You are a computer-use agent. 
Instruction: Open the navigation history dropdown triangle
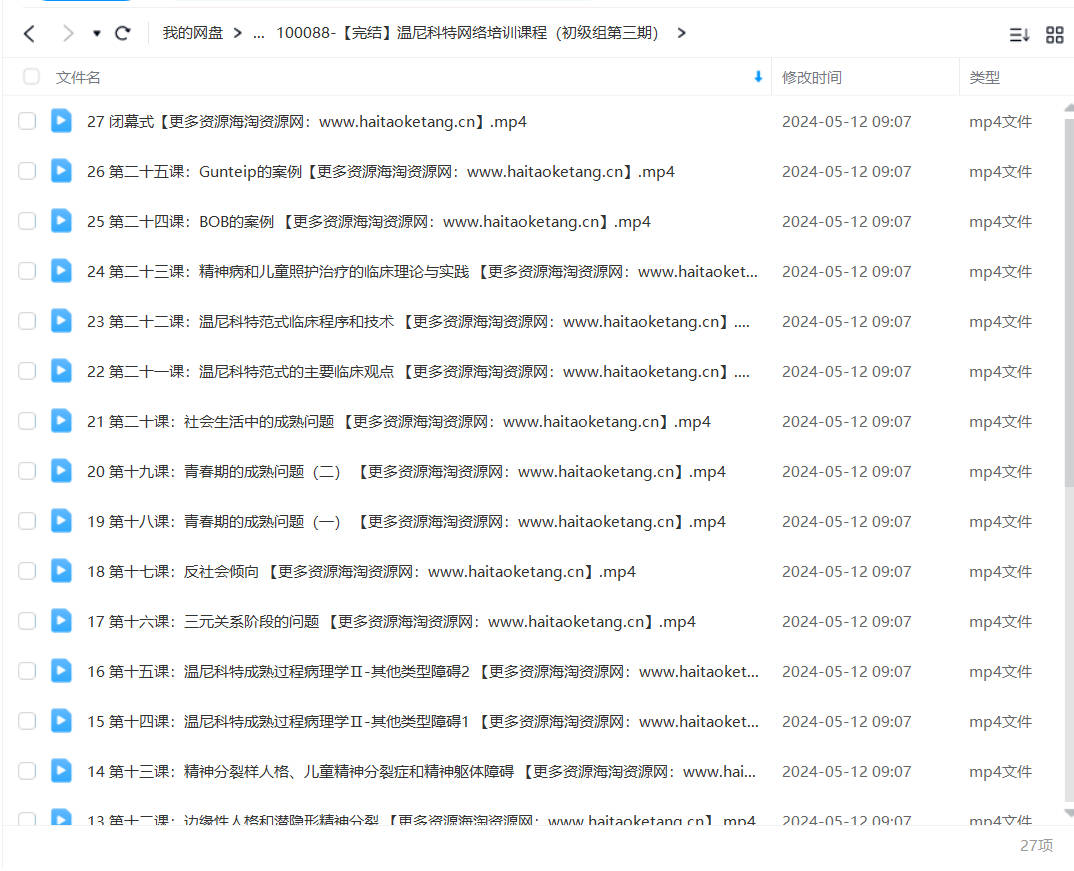point(97,34)
